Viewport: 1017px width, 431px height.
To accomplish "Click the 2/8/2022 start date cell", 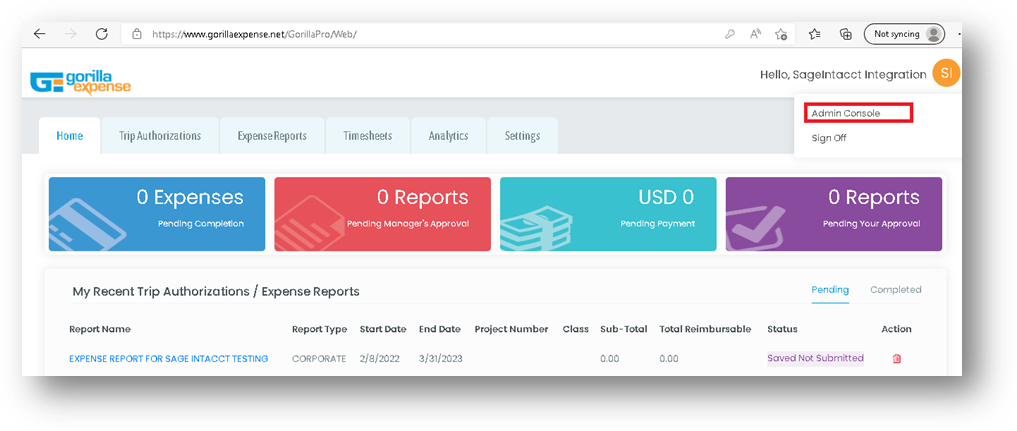I will [380, 358].
